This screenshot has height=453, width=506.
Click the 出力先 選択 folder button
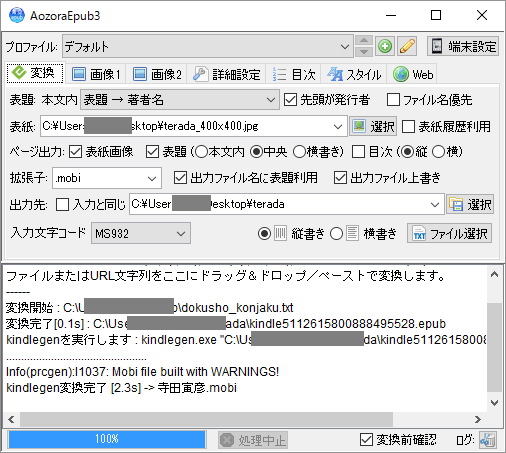470,204
